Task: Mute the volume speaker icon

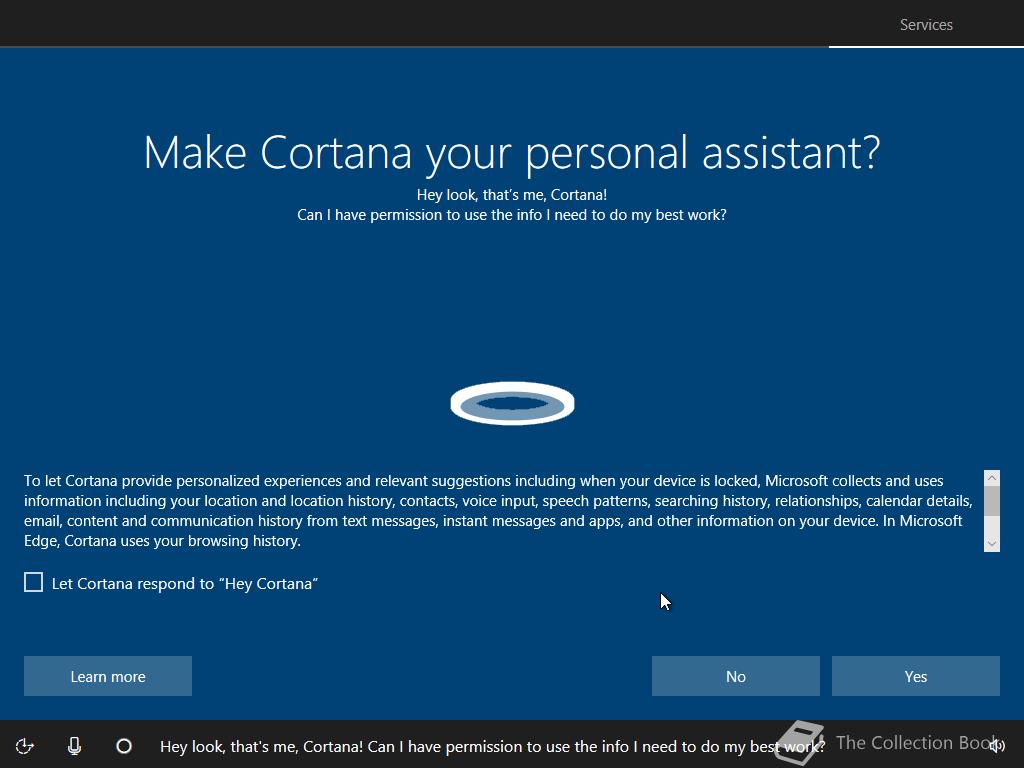Action: pyautogui.click(x=997, y=745)
